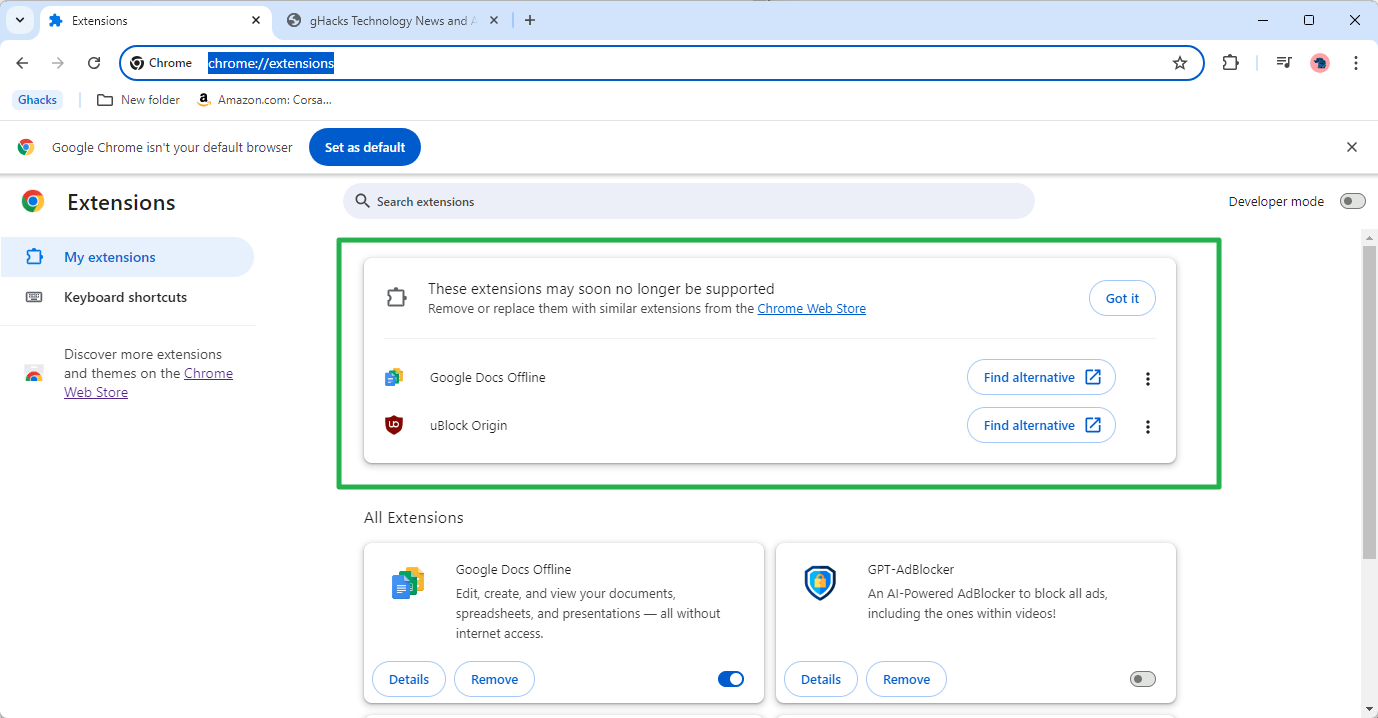Click the forward navigation arrow

(x=58, y=63)
